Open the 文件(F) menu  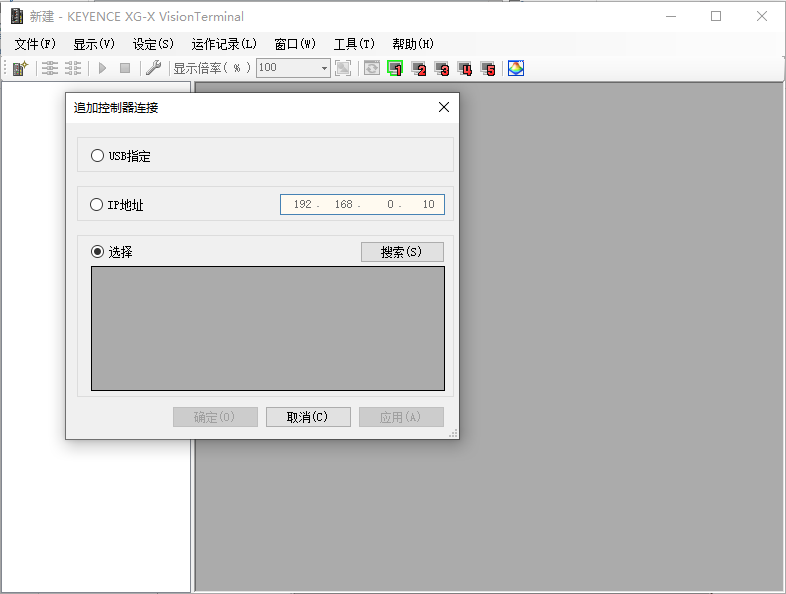(x=35, y=44)
